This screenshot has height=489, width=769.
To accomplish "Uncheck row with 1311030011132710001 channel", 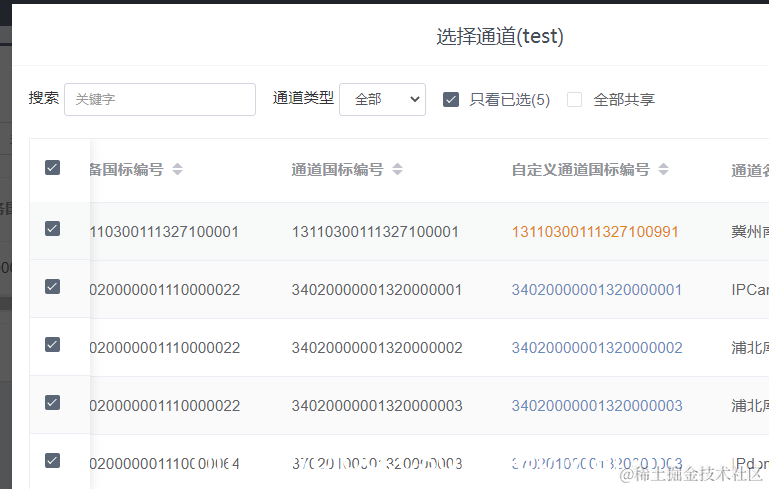I will 52,229.
